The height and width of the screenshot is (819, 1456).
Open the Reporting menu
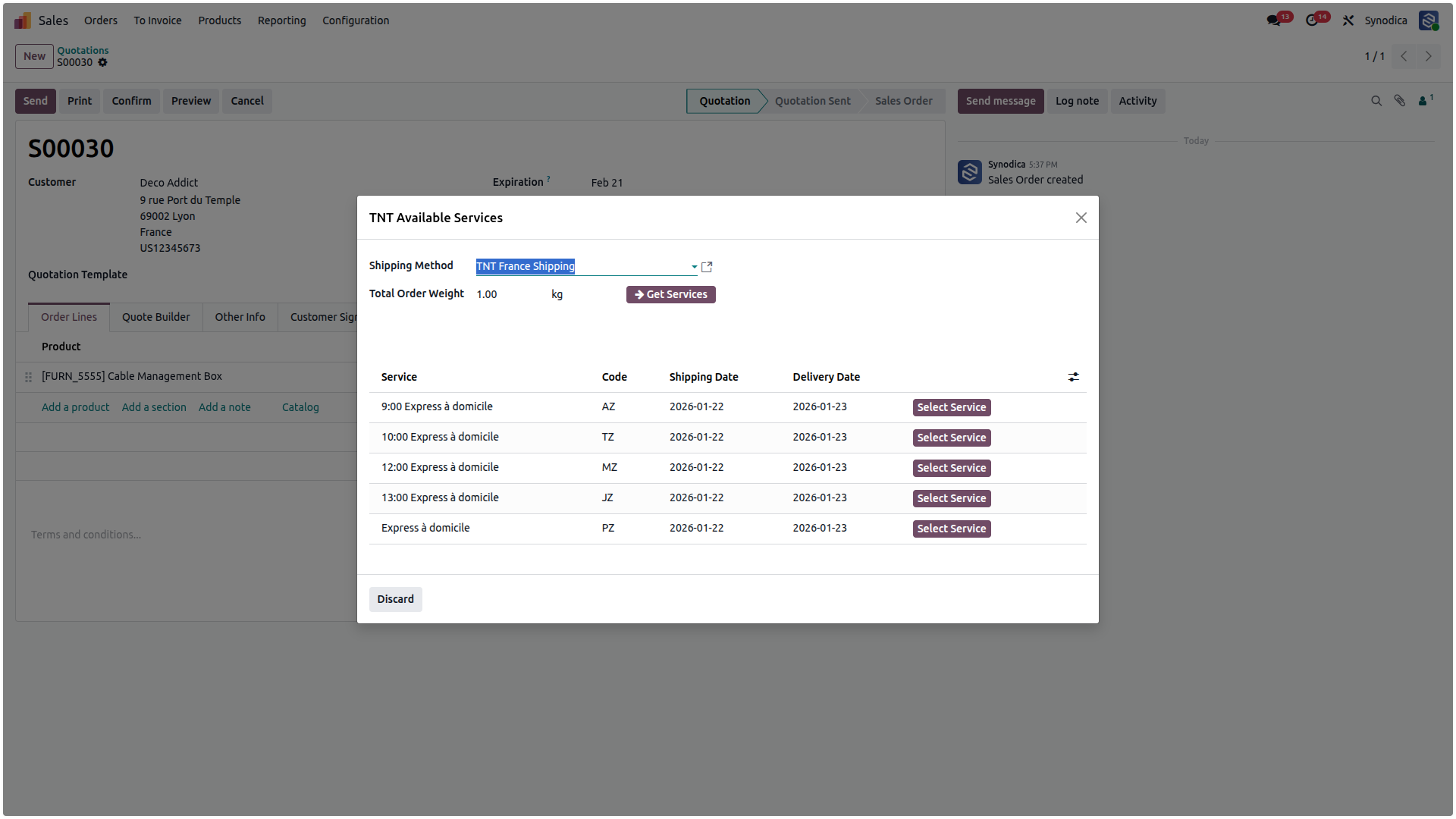click(x=282, y=20)
